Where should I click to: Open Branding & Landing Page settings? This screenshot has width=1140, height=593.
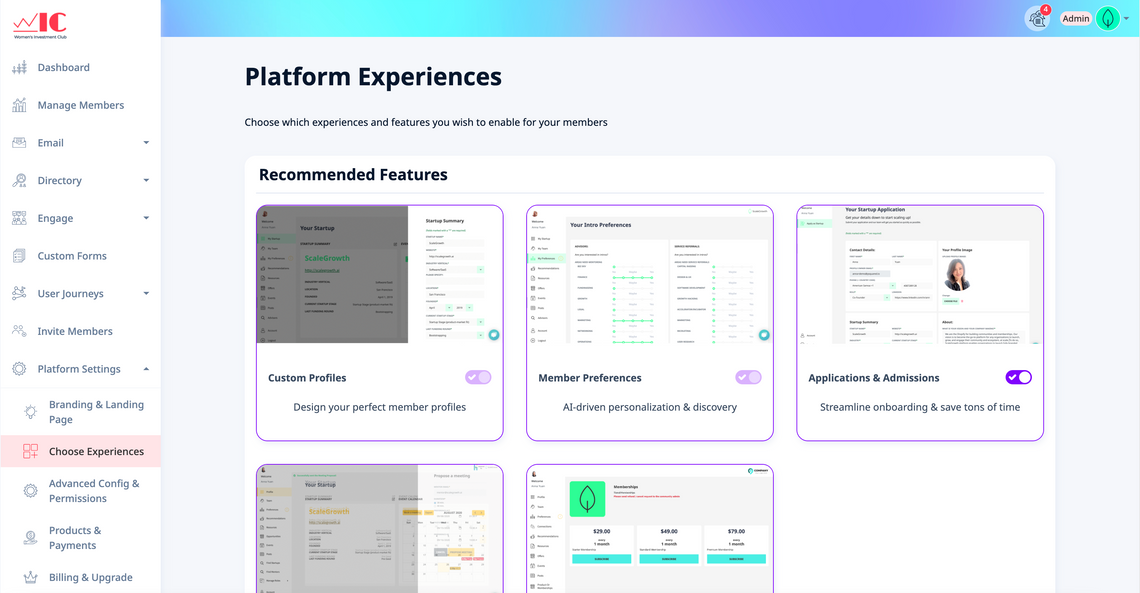coord(80,412)
